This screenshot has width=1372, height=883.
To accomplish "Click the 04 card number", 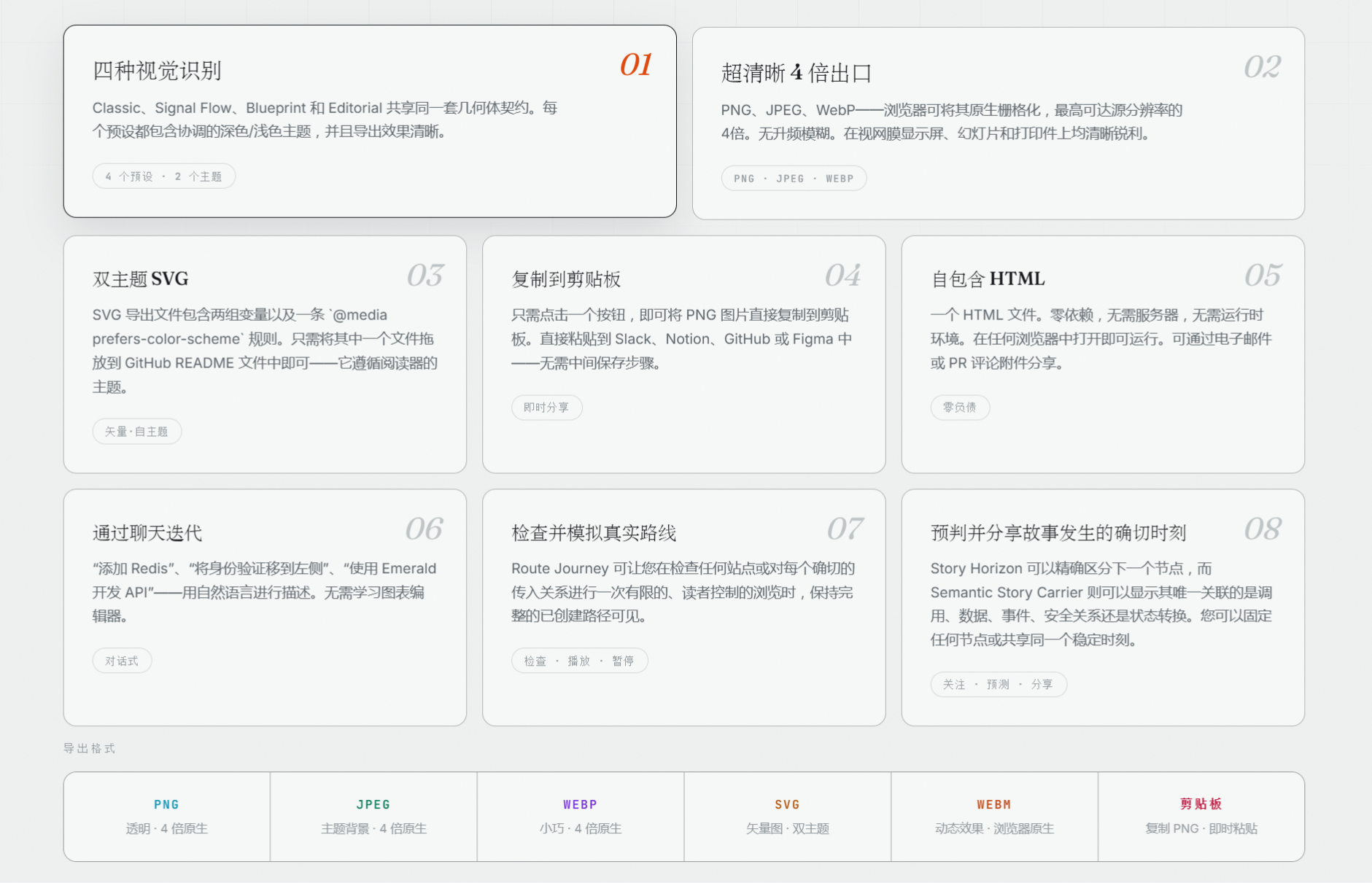I will (842, 276).
